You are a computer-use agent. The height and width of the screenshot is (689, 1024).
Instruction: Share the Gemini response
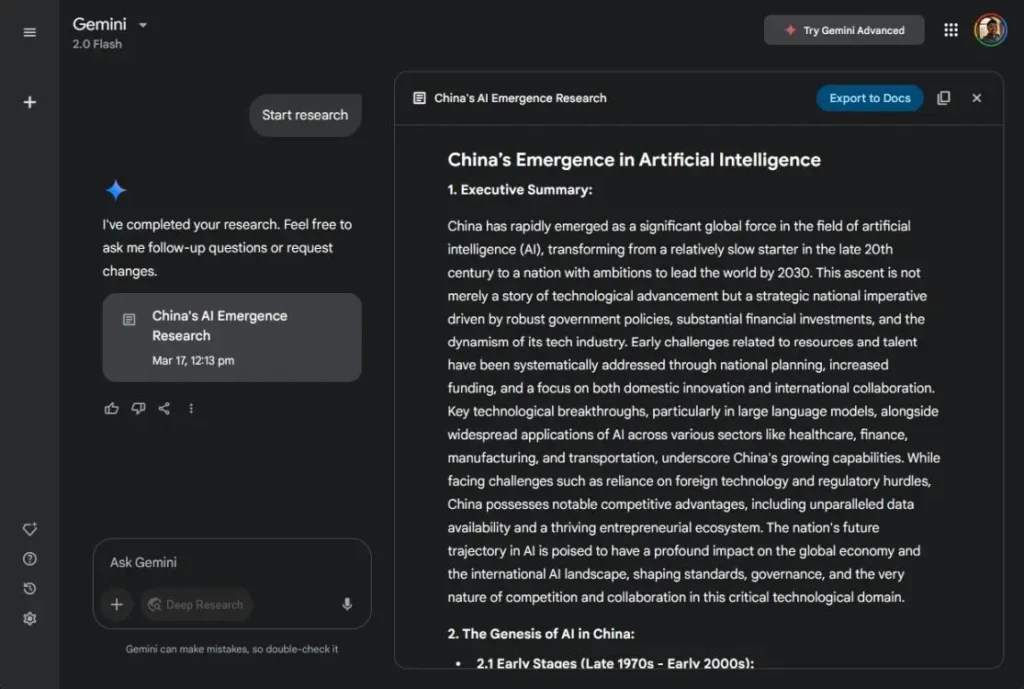point(164,408)
